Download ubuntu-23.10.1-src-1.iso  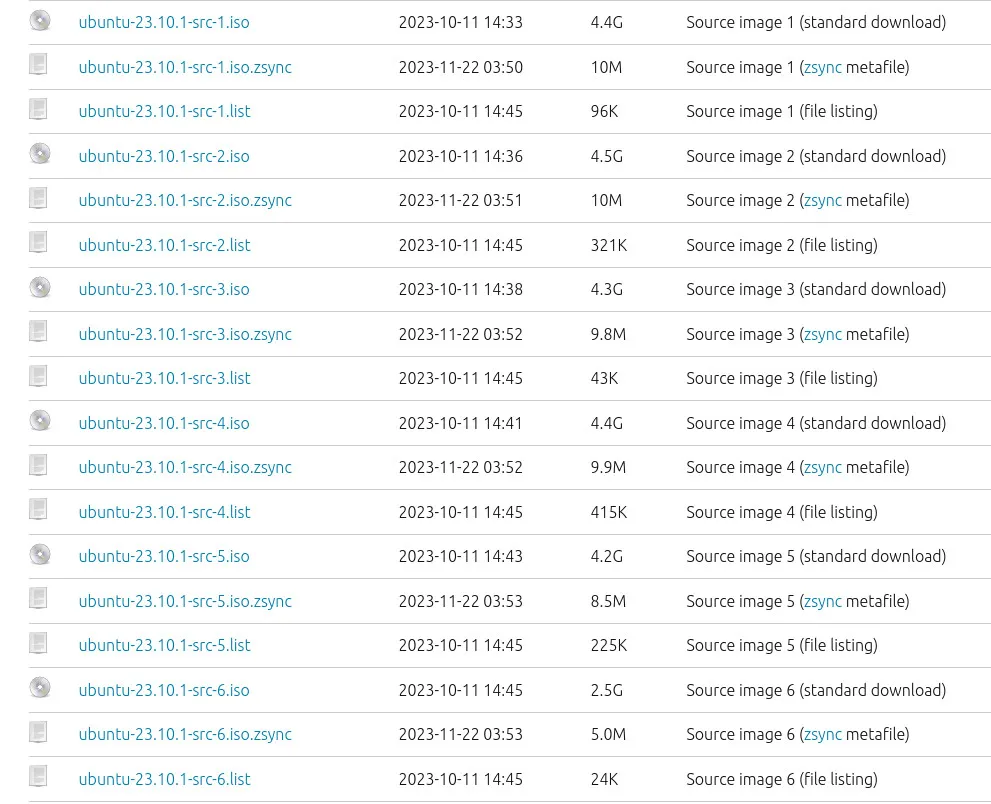164,22
